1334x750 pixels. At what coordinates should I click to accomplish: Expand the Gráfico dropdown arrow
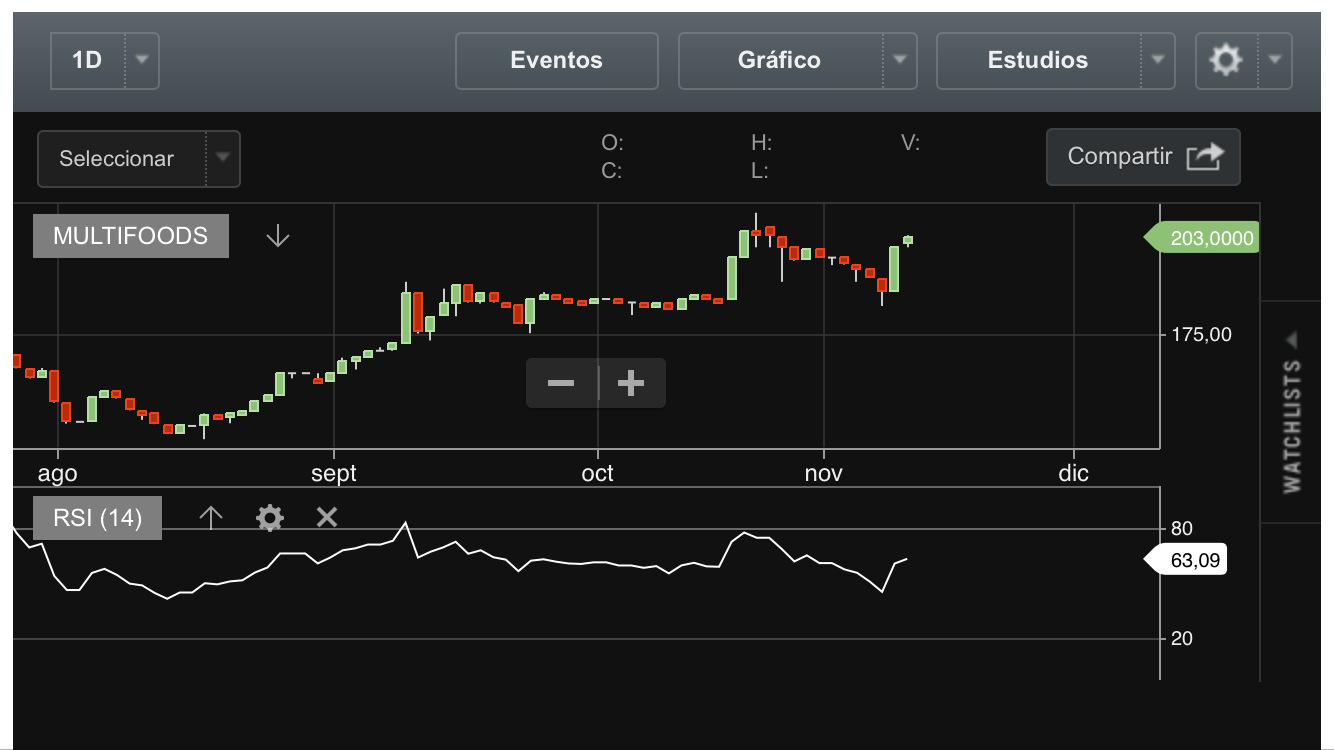900,60
